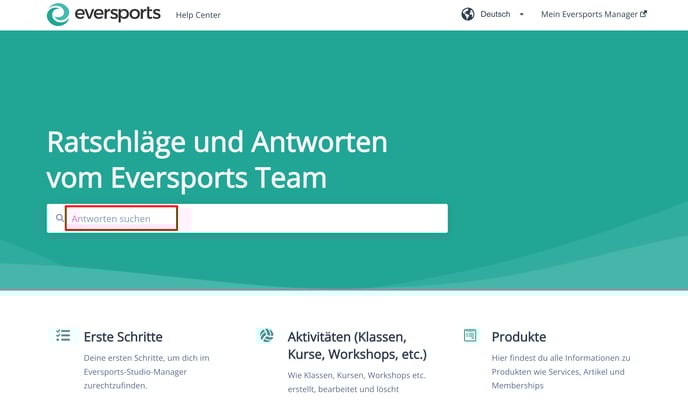Image resolution: width=688 pixels, height=406 pixels.
Task: Click the heading 'Ratschläge und Antworten'
Action: point(217,143)
